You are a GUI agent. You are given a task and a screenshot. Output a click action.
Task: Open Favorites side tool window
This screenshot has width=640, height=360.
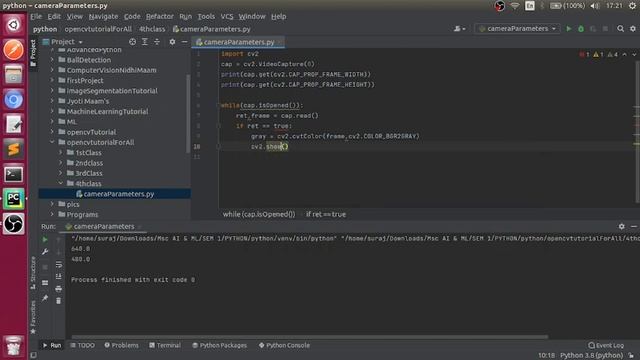(33, 317)
